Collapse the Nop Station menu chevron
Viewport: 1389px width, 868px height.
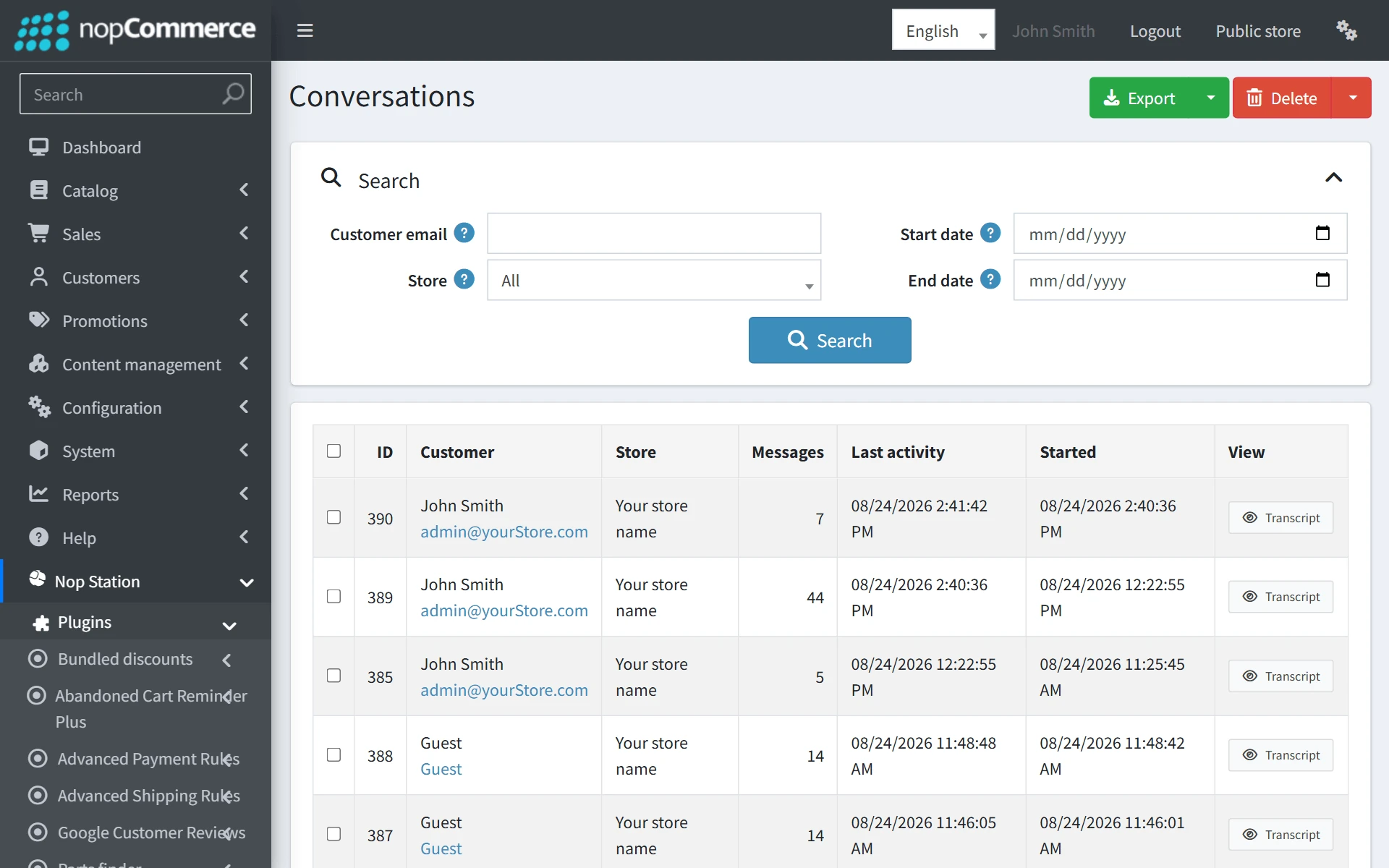pyautogui.click(x=247, y=582)
